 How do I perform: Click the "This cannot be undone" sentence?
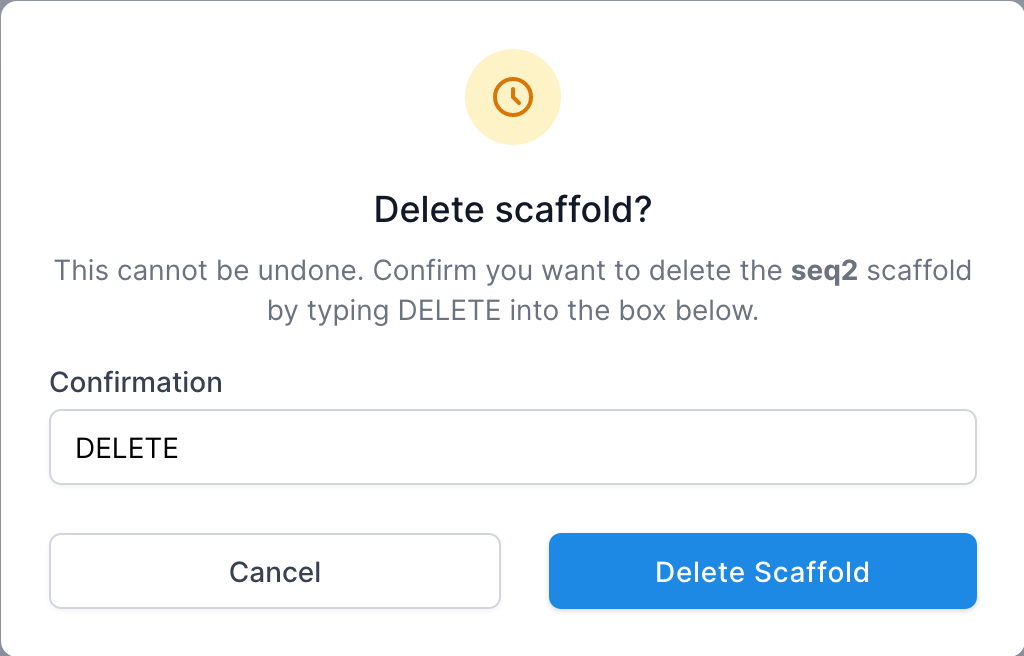click(x=208, y=271)
